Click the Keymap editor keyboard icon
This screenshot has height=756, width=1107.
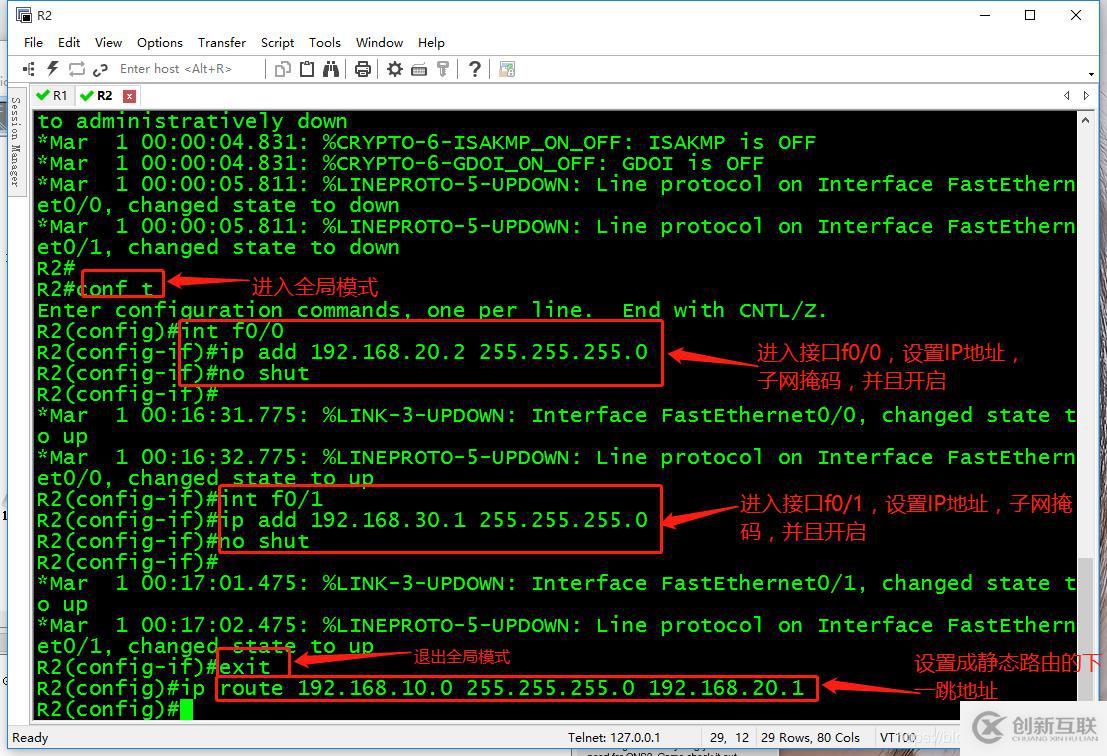click(419, 69)
